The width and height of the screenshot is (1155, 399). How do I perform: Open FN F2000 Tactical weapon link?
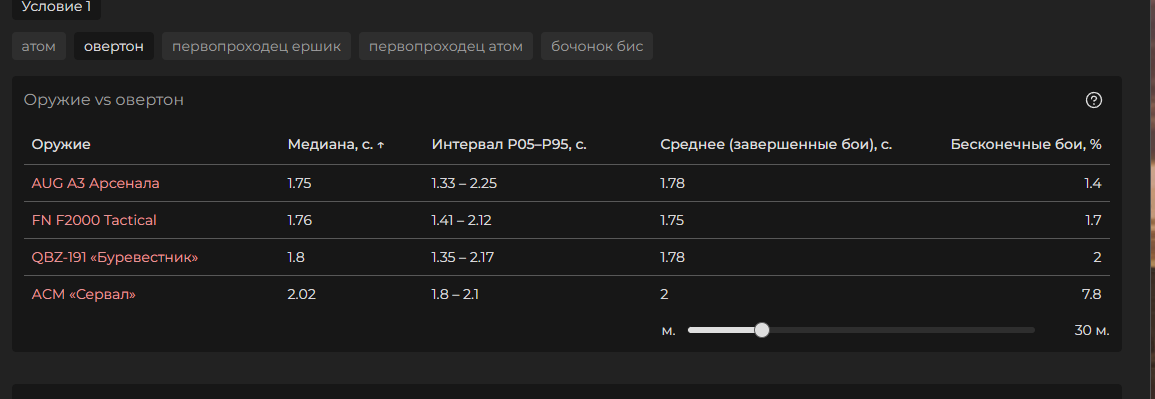tap(94, 220)
